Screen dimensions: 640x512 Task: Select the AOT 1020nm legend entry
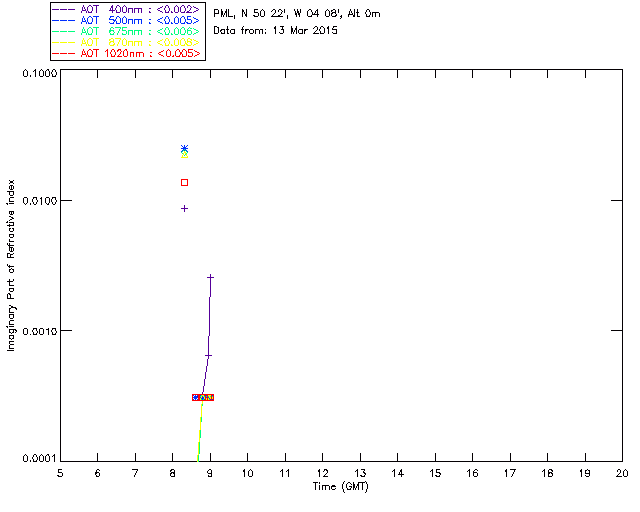click(x=126, y=53)
